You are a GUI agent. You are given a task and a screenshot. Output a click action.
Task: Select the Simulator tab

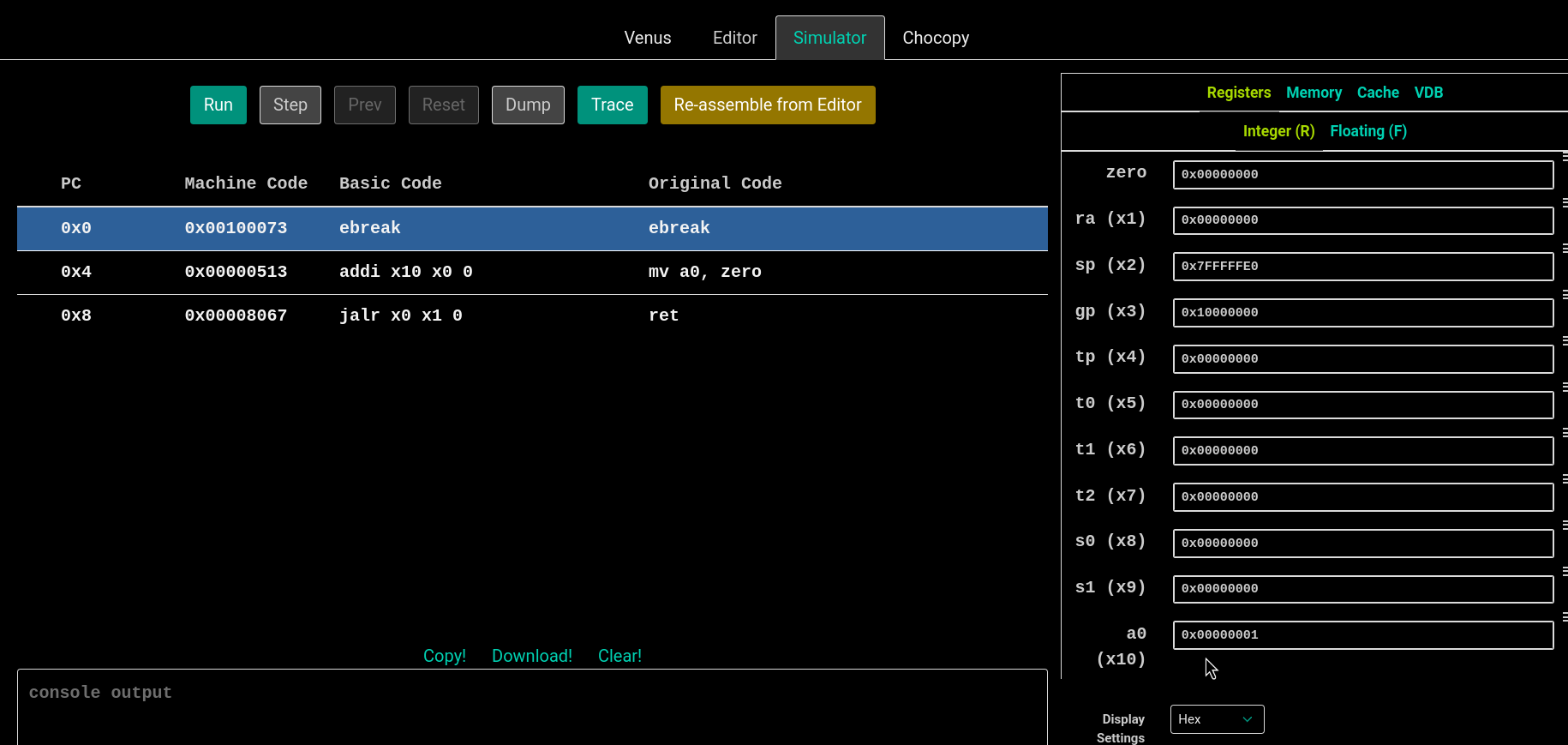tap(829, 38)
